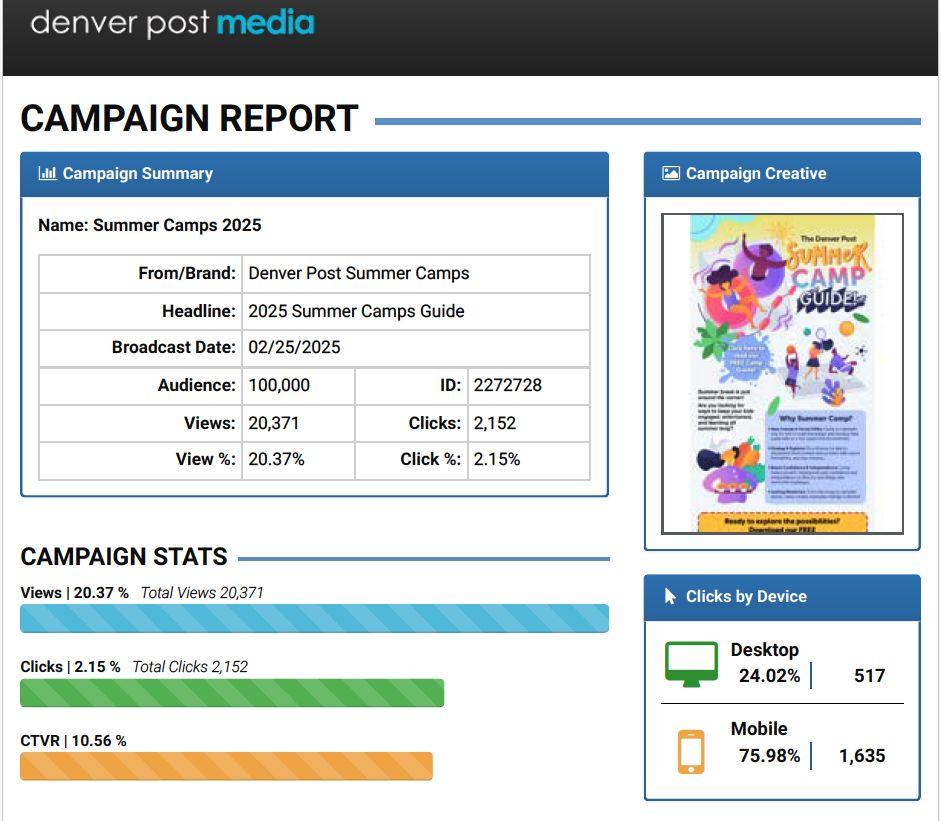Click the green desktop monitor icon
The image size is (941, 821).
(691, 664)
